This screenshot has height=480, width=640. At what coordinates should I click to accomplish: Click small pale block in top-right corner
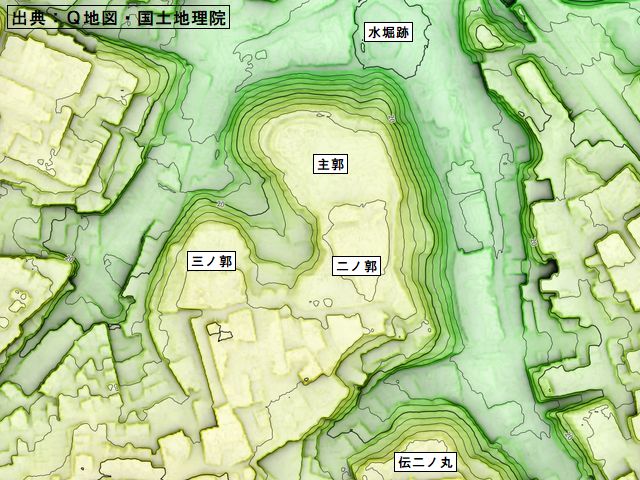[x=487, y=35]
